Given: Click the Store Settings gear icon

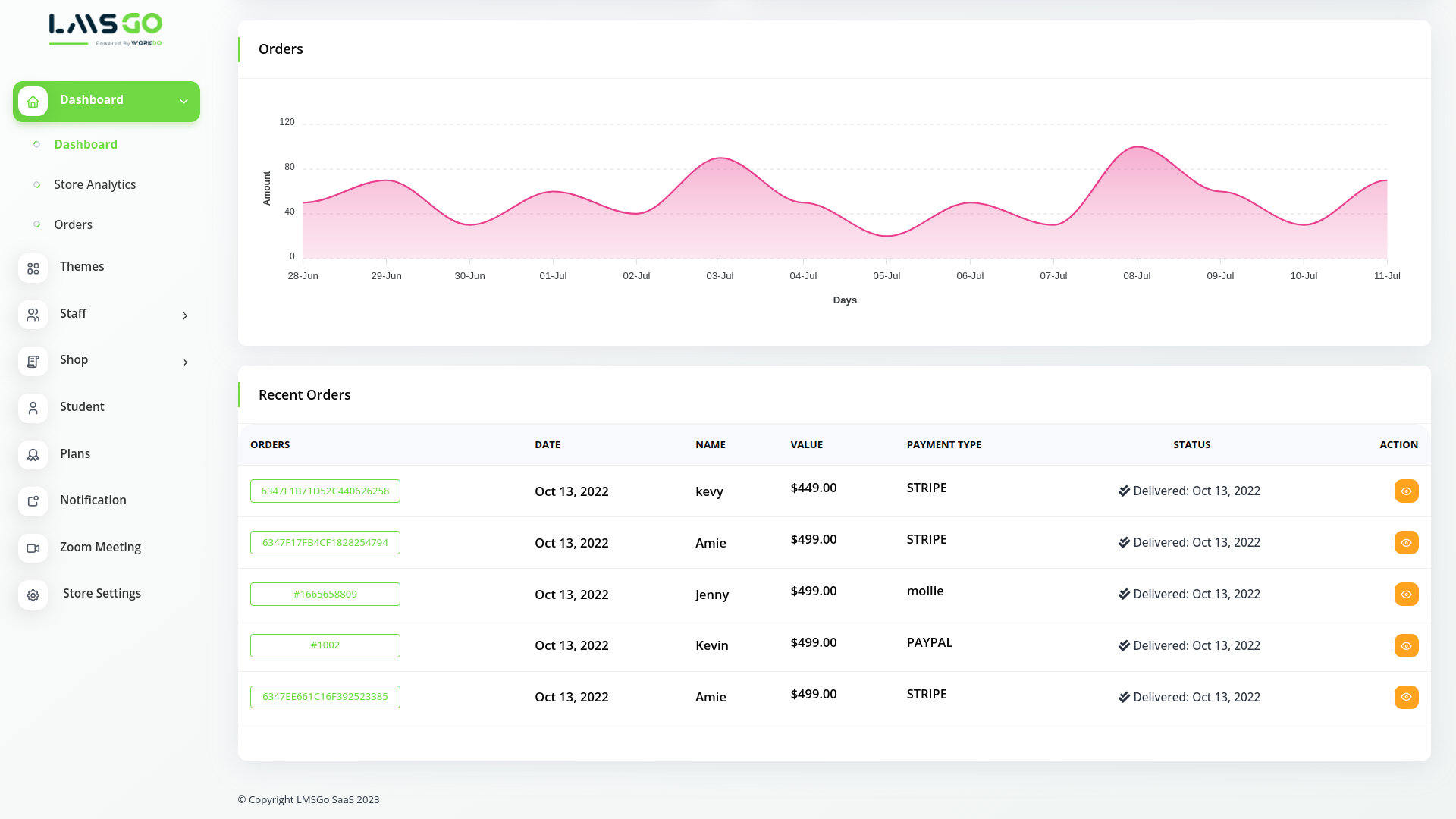Looking at the screenshot, I should click(x=33, y=595).
